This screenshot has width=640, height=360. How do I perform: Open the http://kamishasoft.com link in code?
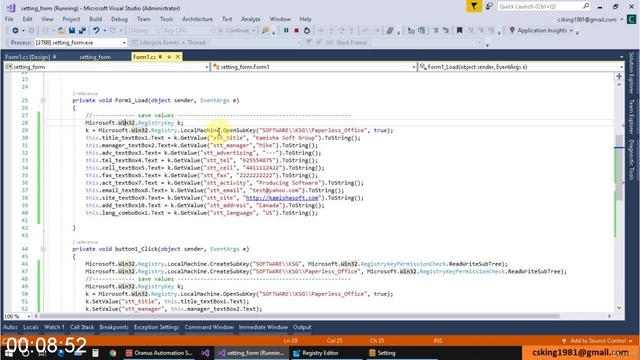click(282, 198)
